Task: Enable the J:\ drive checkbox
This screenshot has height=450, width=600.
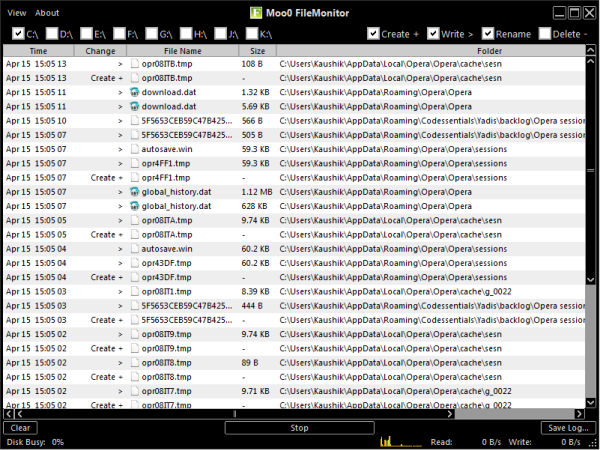Action: tap(220, 34)
